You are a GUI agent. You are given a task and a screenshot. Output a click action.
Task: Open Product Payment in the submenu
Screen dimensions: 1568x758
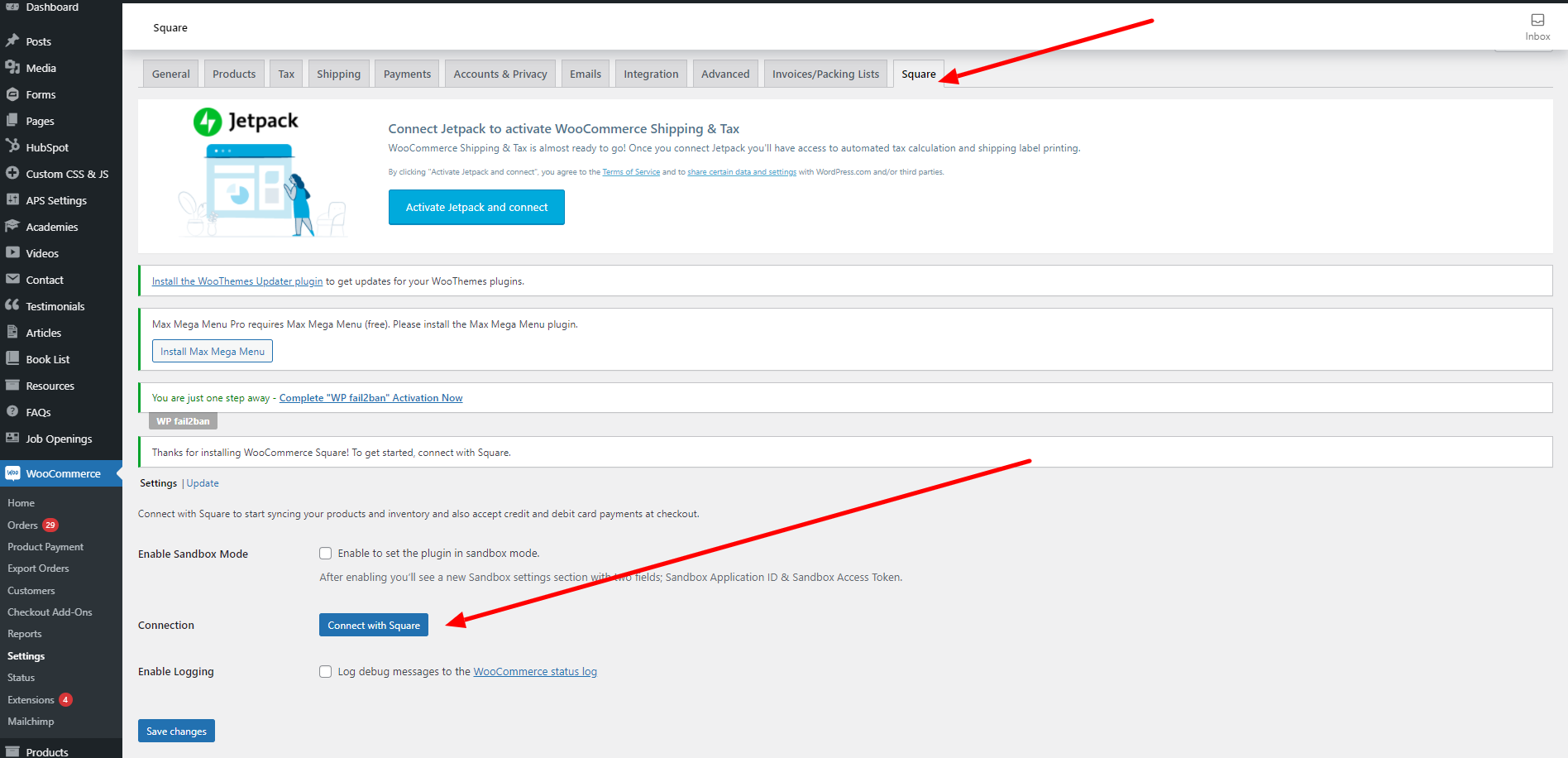coord(45,547)
